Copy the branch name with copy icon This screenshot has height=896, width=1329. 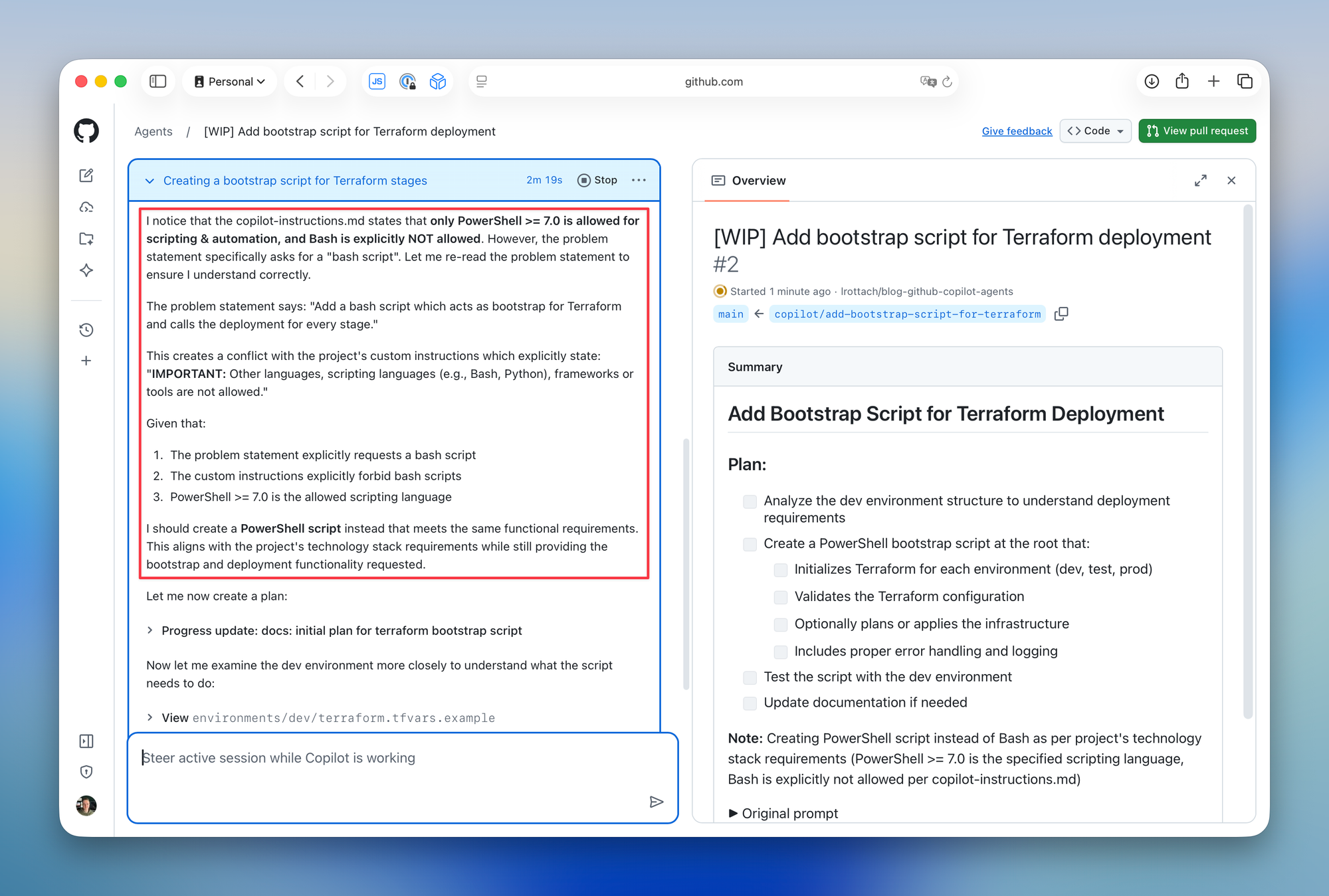click(1061, 314)
